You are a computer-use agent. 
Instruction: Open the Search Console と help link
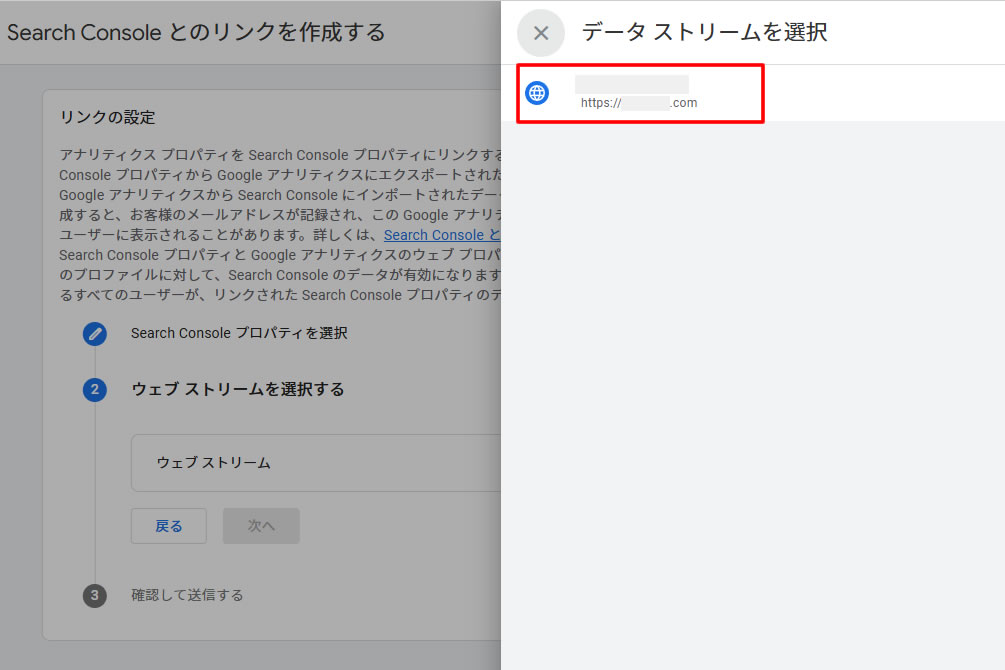pyautogui.click(x=442, y=234)
